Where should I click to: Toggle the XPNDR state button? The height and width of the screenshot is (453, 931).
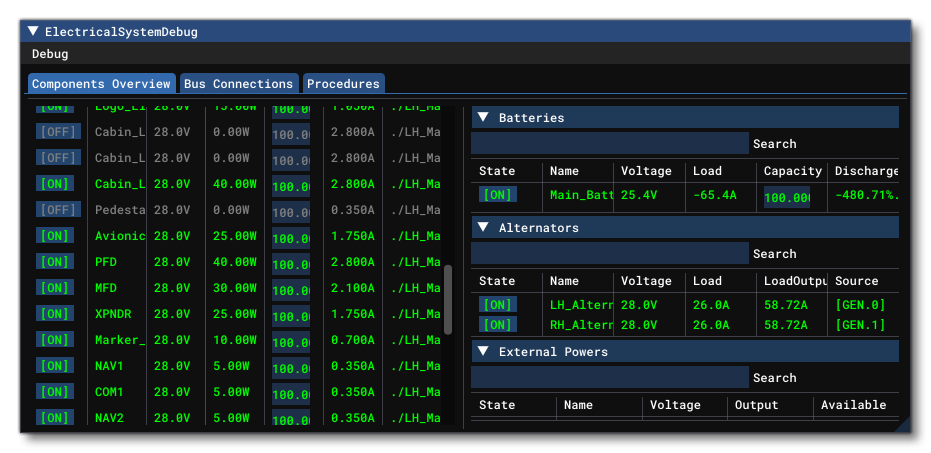55,314
